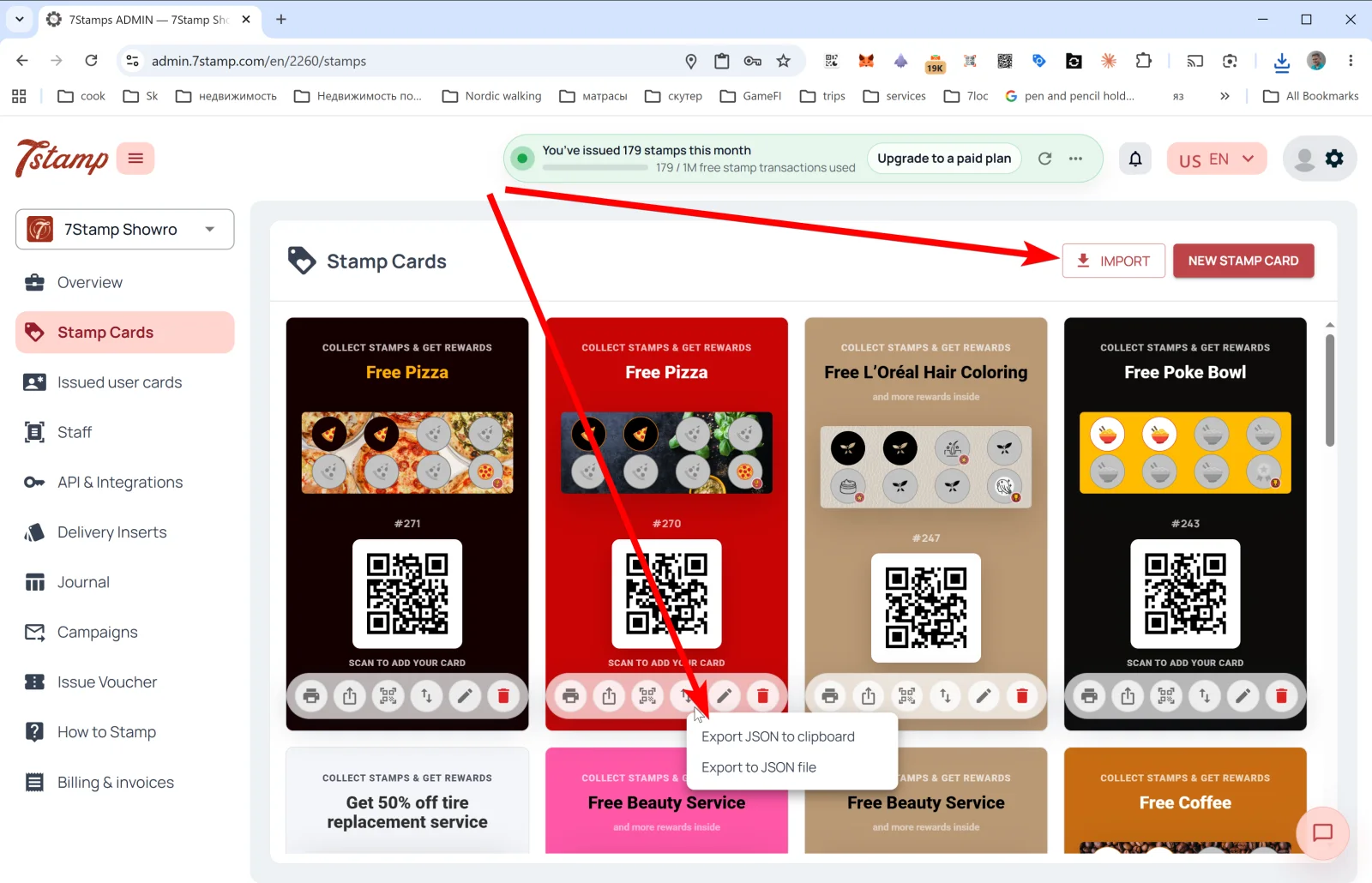Delete the Free Pizza #271 card
The width and height of the screenshot is (1372, 883).
[503, 696]
